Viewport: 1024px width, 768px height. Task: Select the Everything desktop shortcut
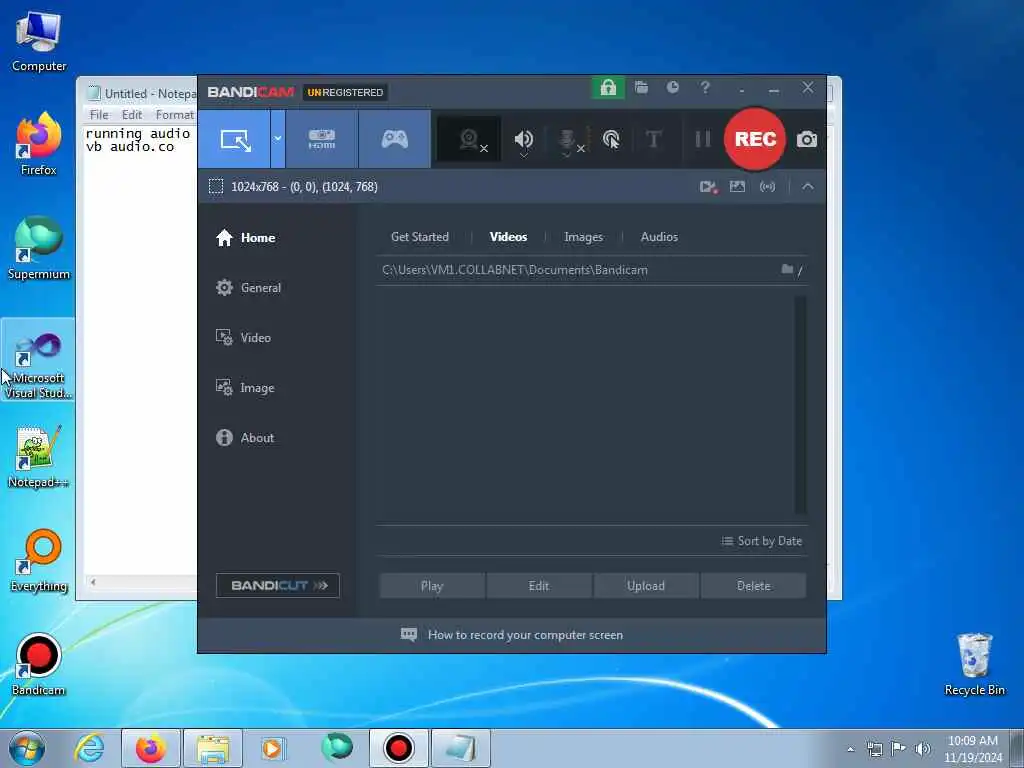[x=39, y=561]
